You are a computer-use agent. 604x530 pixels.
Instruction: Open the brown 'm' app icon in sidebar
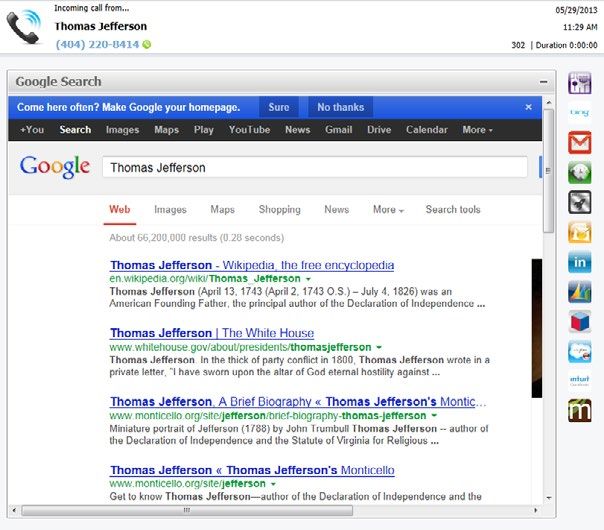(579, 410)
